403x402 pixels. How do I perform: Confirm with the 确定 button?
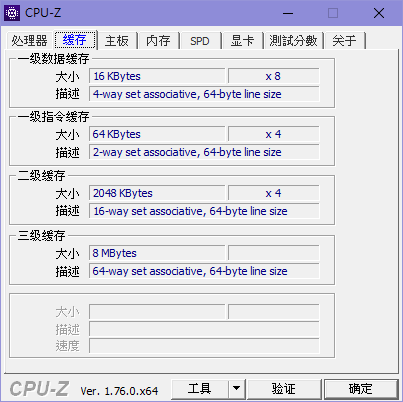coord(361,389)
